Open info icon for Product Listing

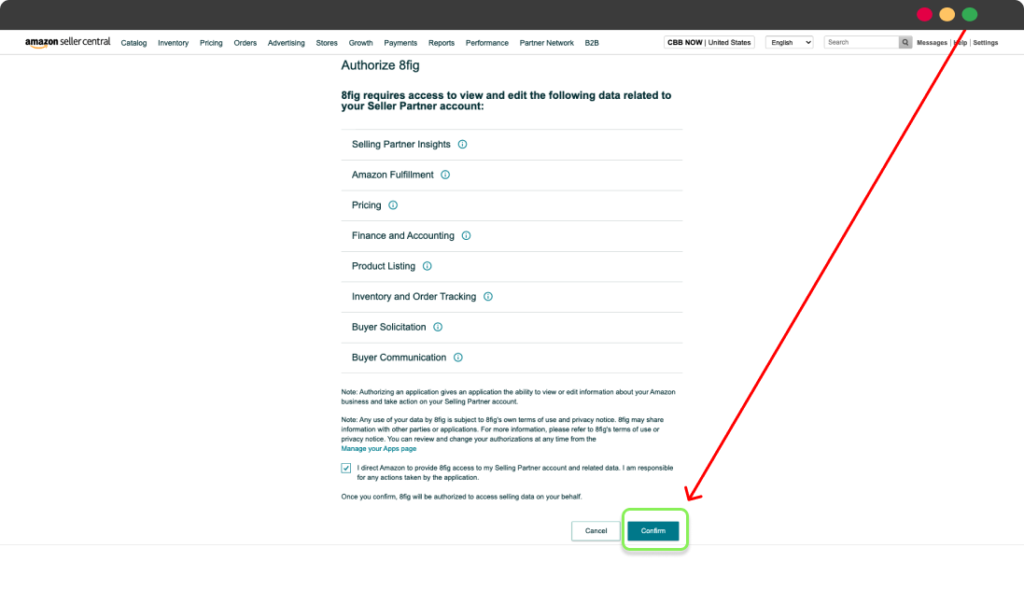point(427,266)
